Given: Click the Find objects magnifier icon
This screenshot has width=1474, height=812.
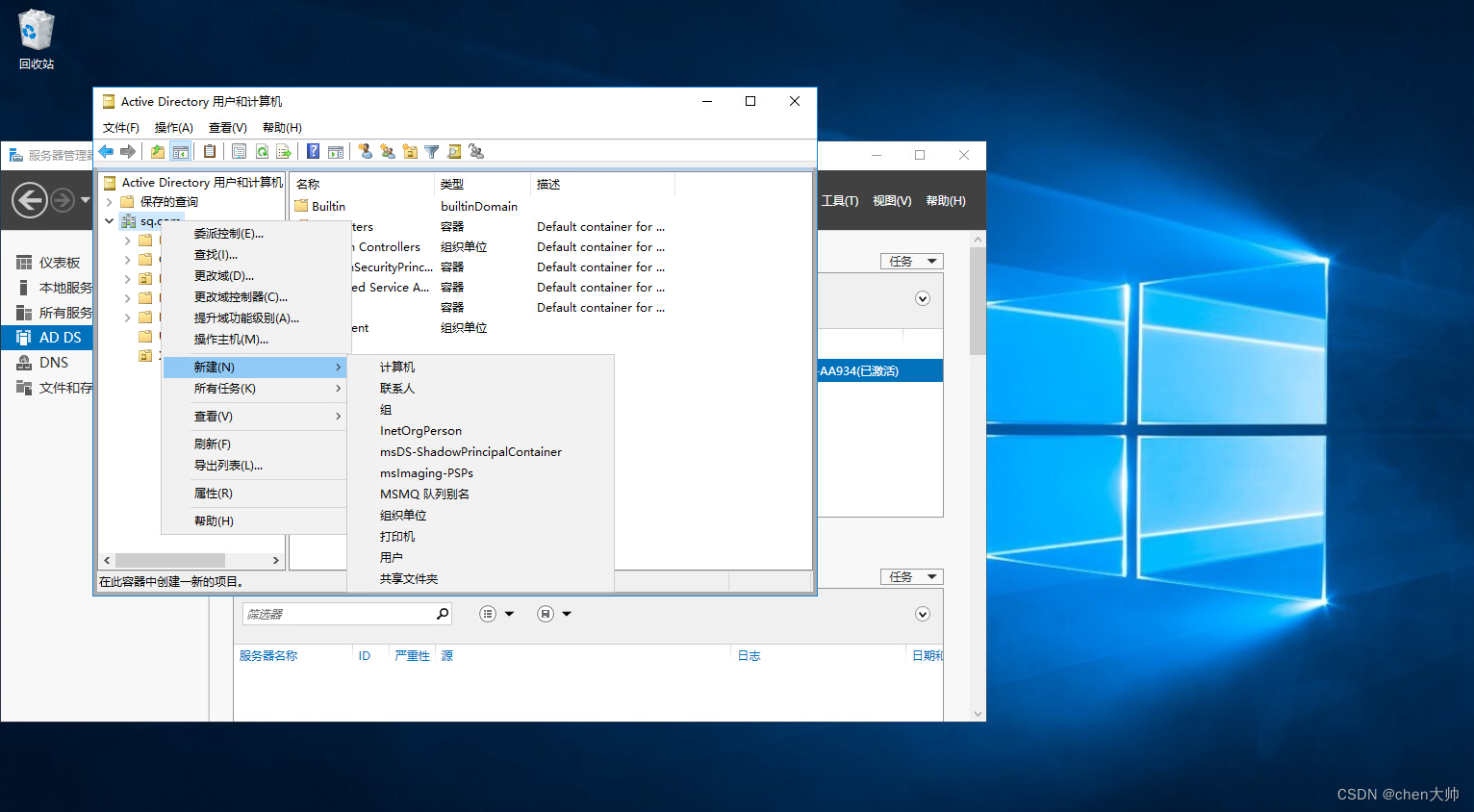Looking at the screenshot, I should tap(454, 151).
